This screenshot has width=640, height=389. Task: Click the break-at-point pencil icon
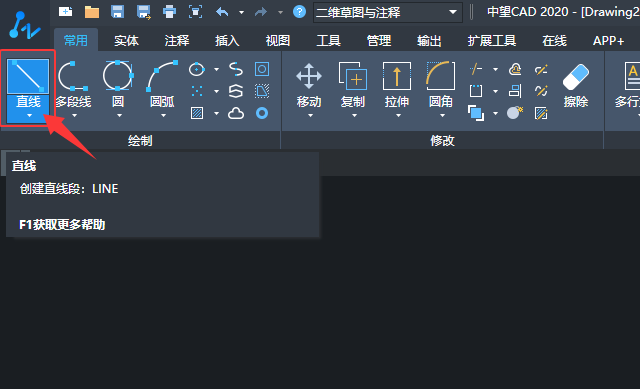[x=541, y=69]
